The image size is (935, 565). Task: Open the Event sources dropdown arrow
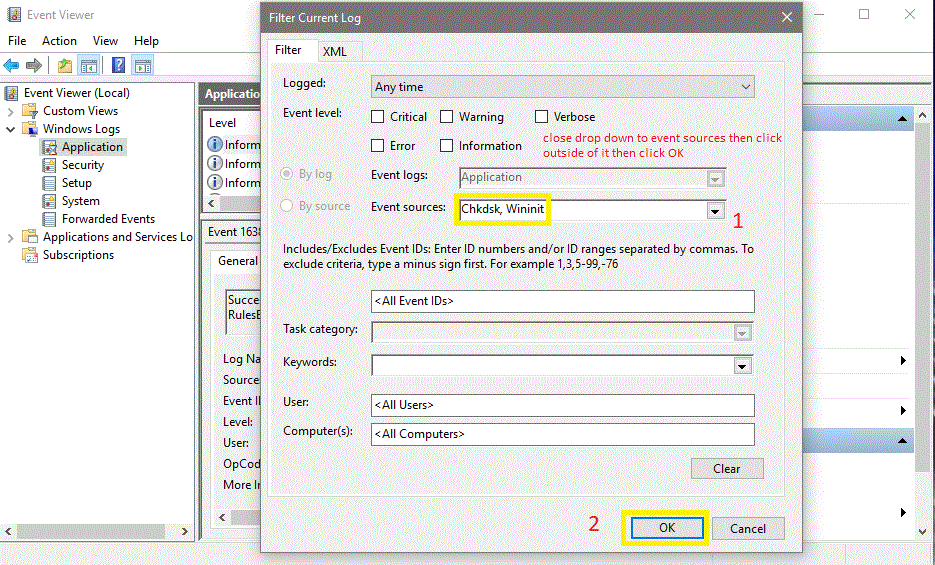pyautogui.click(x=715, y=211)
